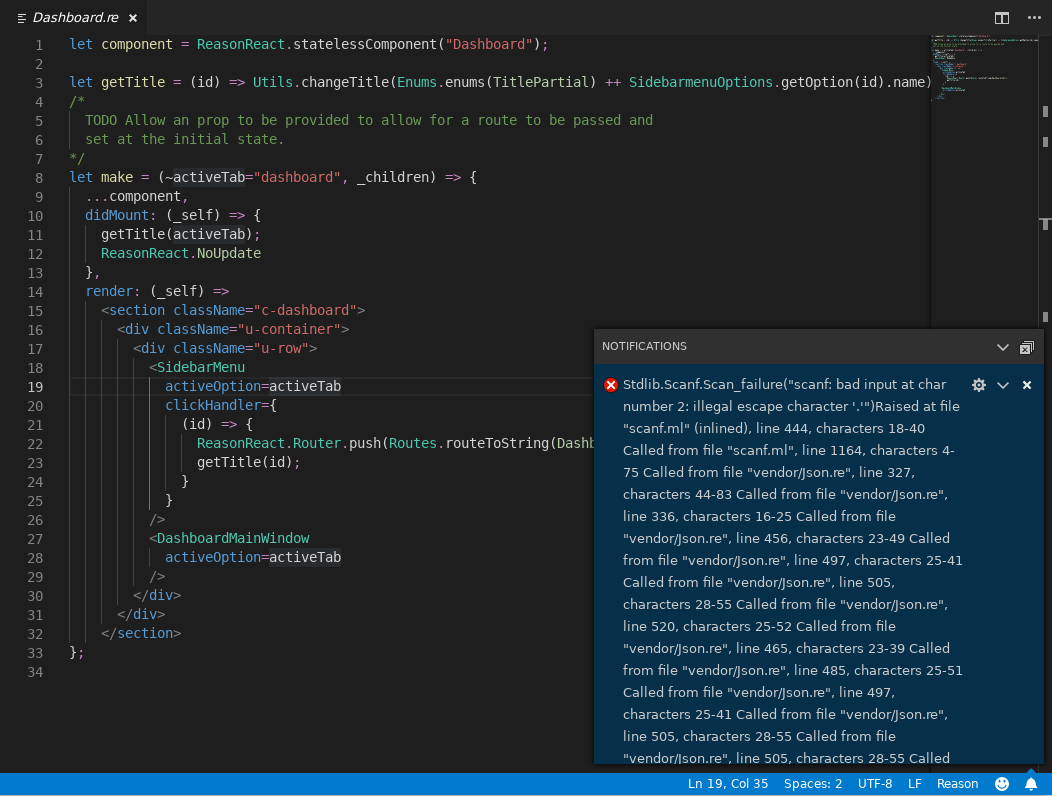
Task: Dismiss the Scan_failure notification
Action: [1027, 385]
